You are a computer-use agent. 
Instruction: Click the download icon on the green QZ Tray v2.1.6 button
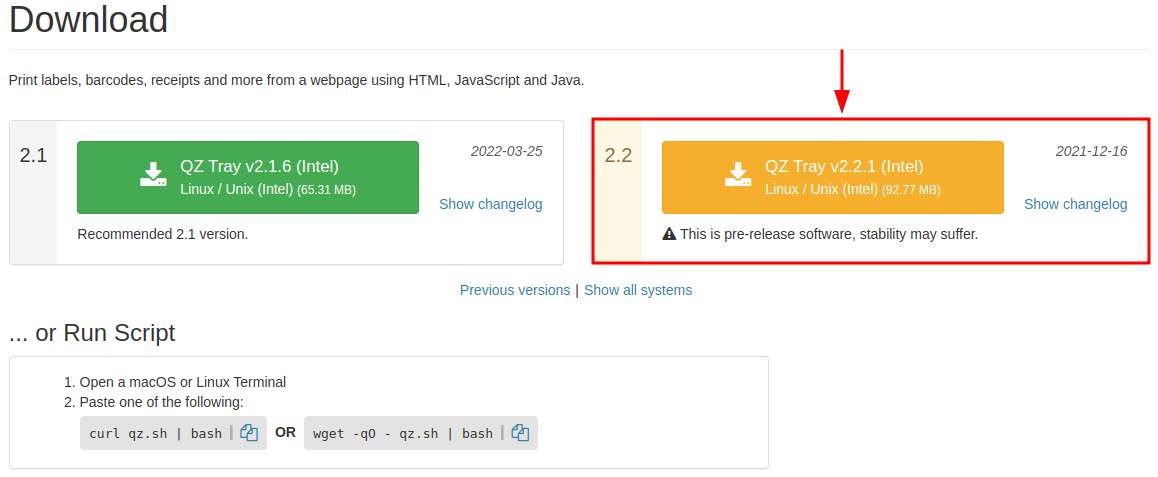point(153,174)
